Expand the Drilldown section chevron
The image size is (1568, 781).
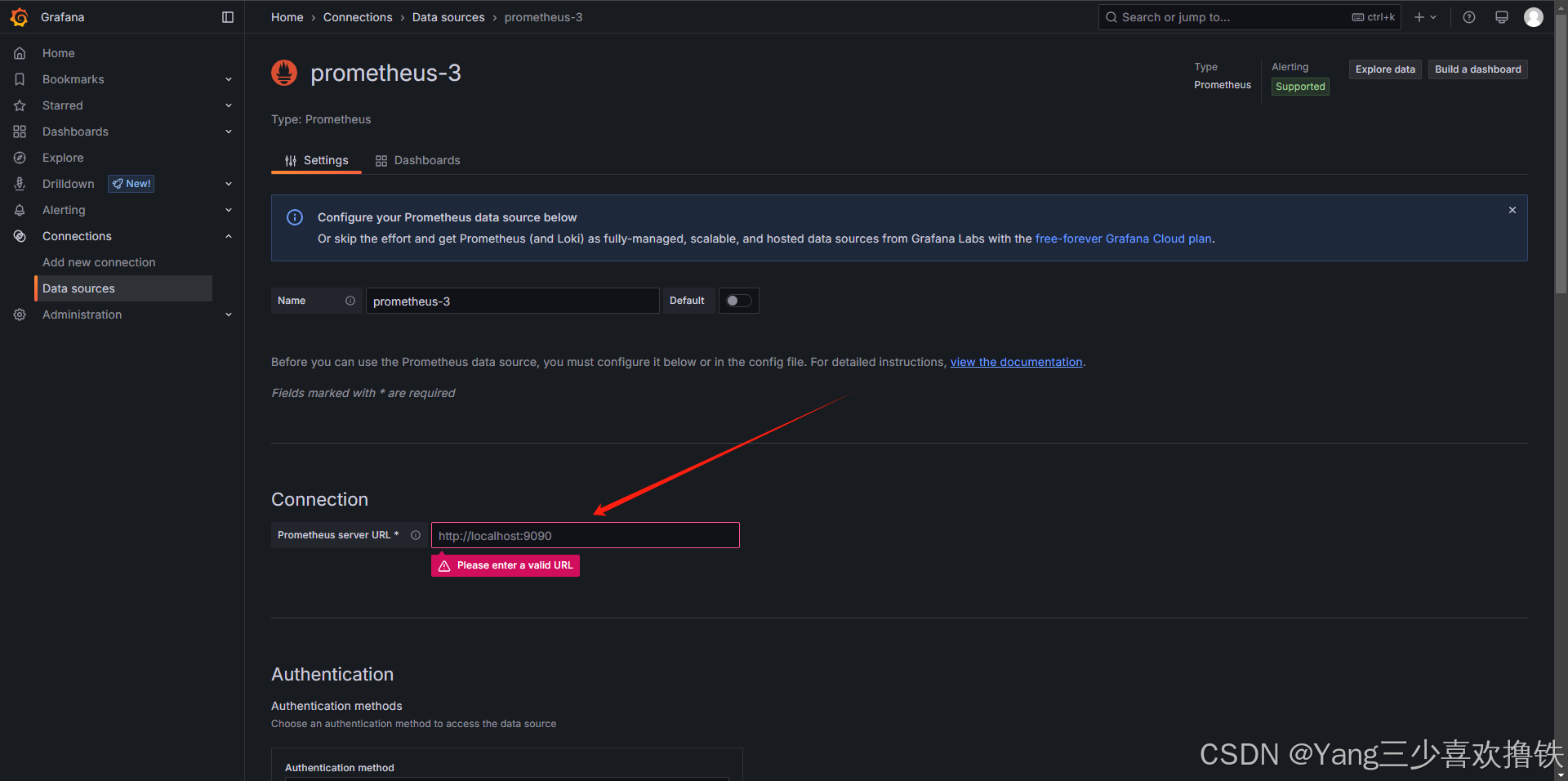click(229, 184)
